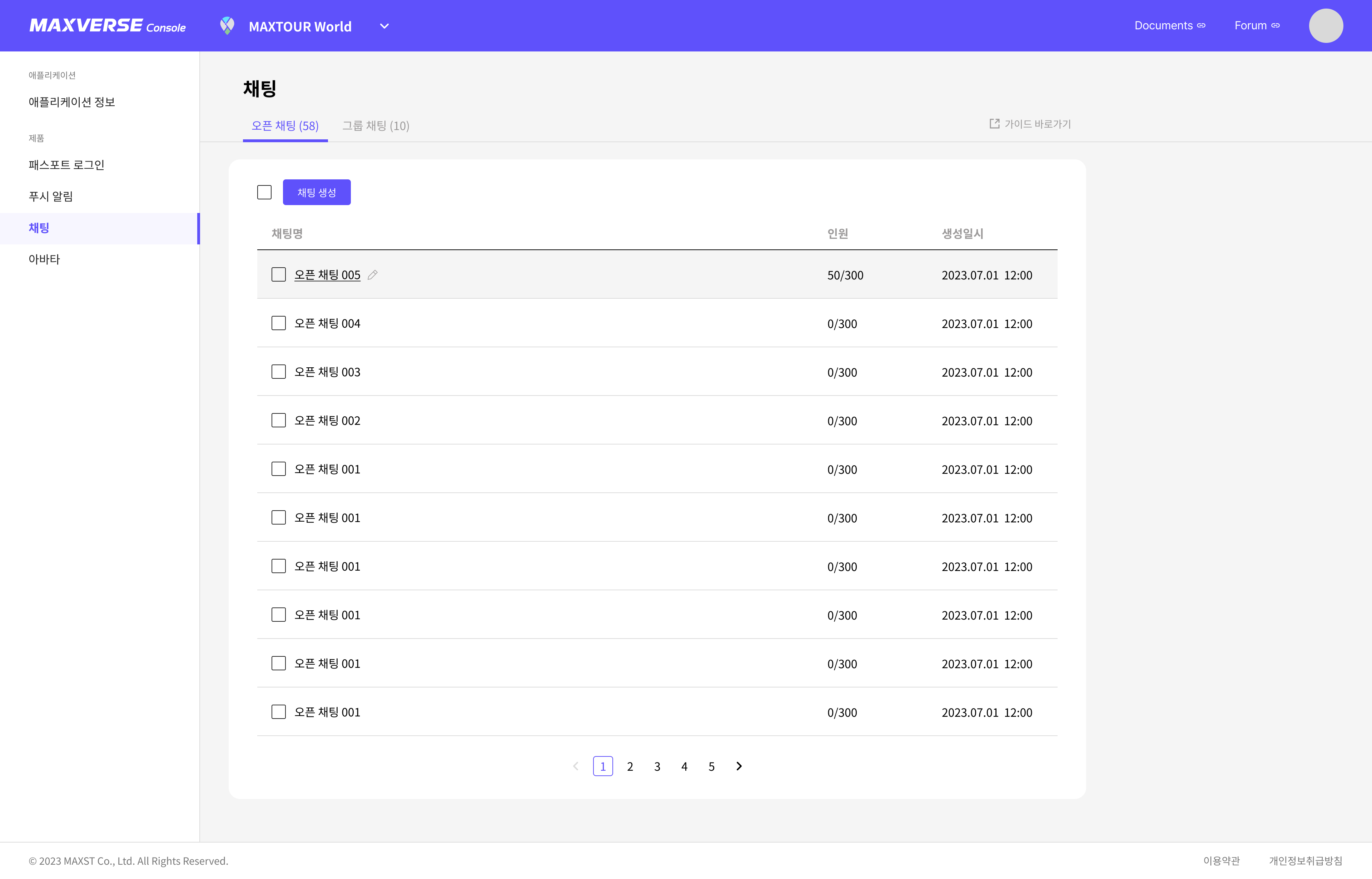Screen dimensions: 1372x879
Task: Go to previous page arrow
Action: [576, 766]
